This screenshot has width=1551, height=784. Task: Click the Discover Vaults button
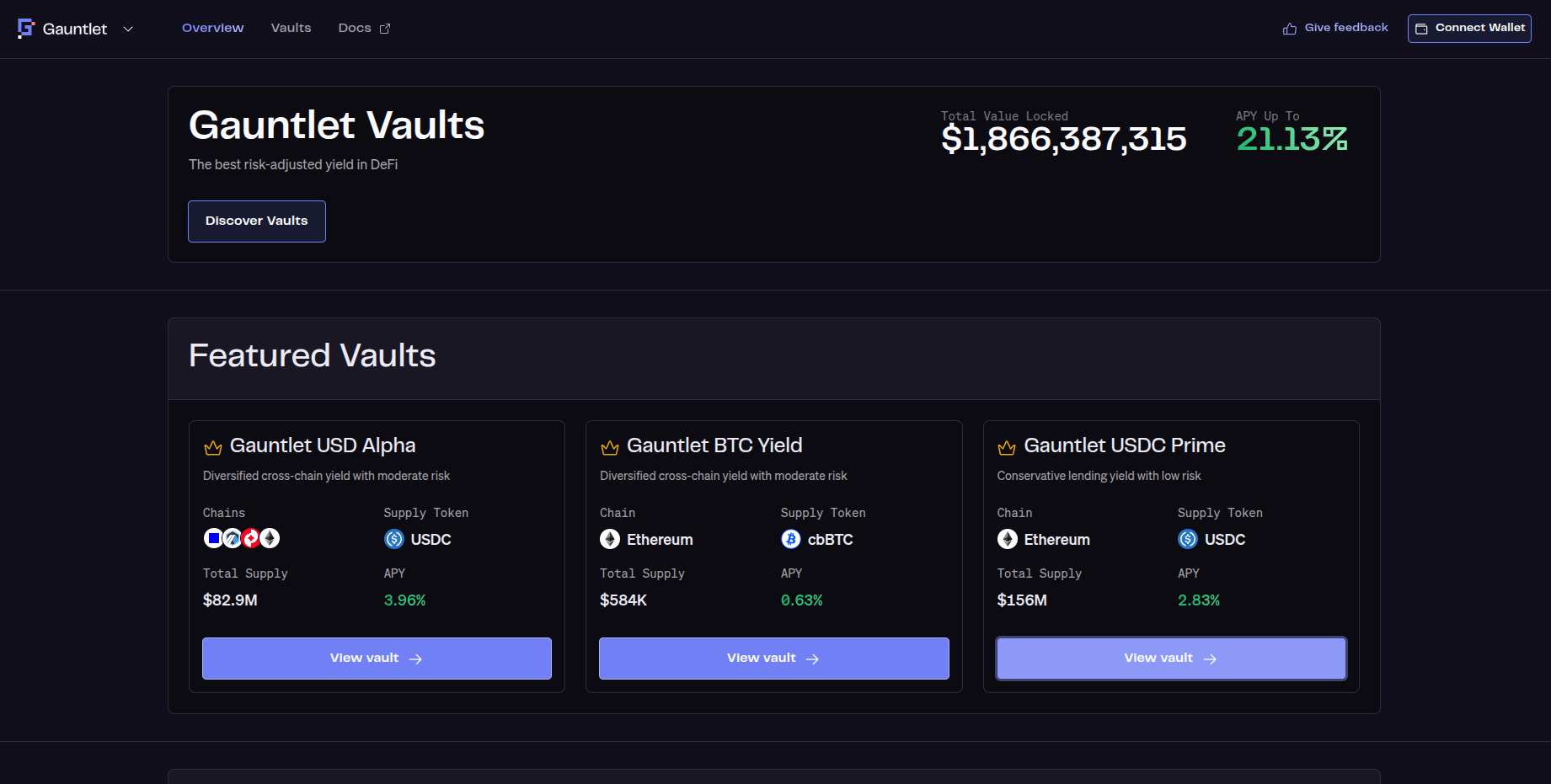coord(257,221)
